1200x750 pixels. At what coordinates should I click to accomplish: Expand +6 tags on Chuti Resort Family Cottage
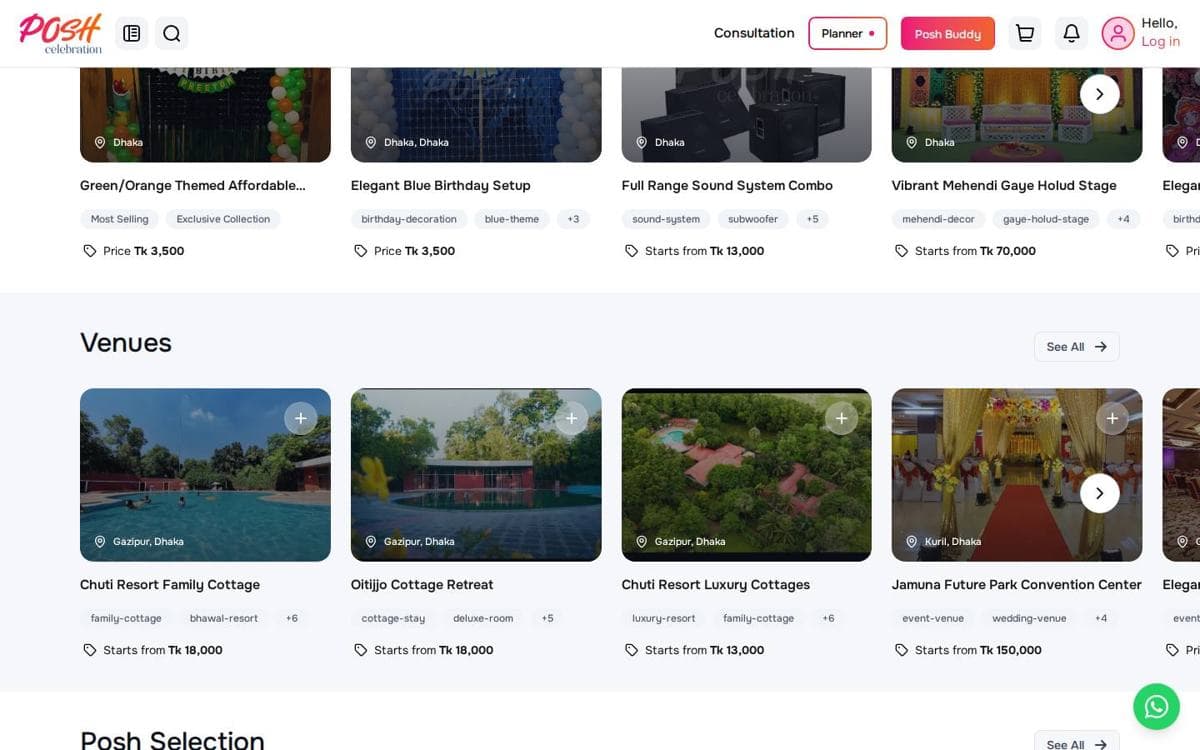click(291, 618)
